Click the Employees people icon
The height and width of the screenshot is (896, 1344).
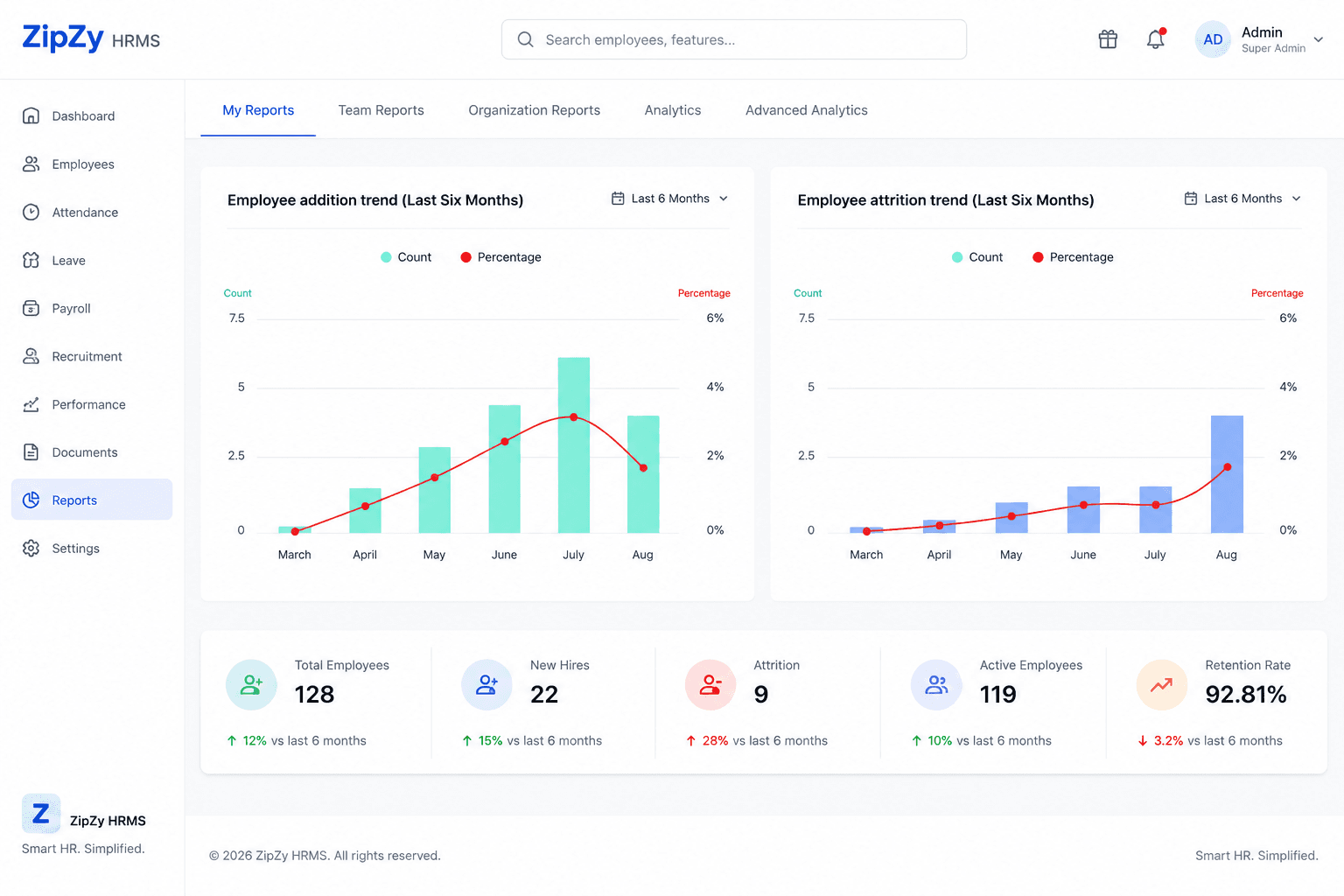31,164
